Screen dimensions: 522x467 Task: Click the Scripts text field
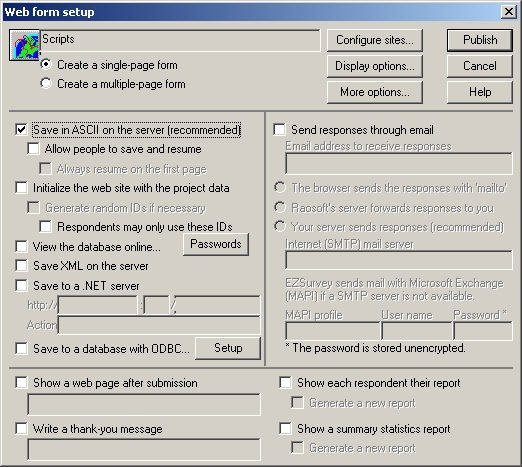tap(180, 40)
